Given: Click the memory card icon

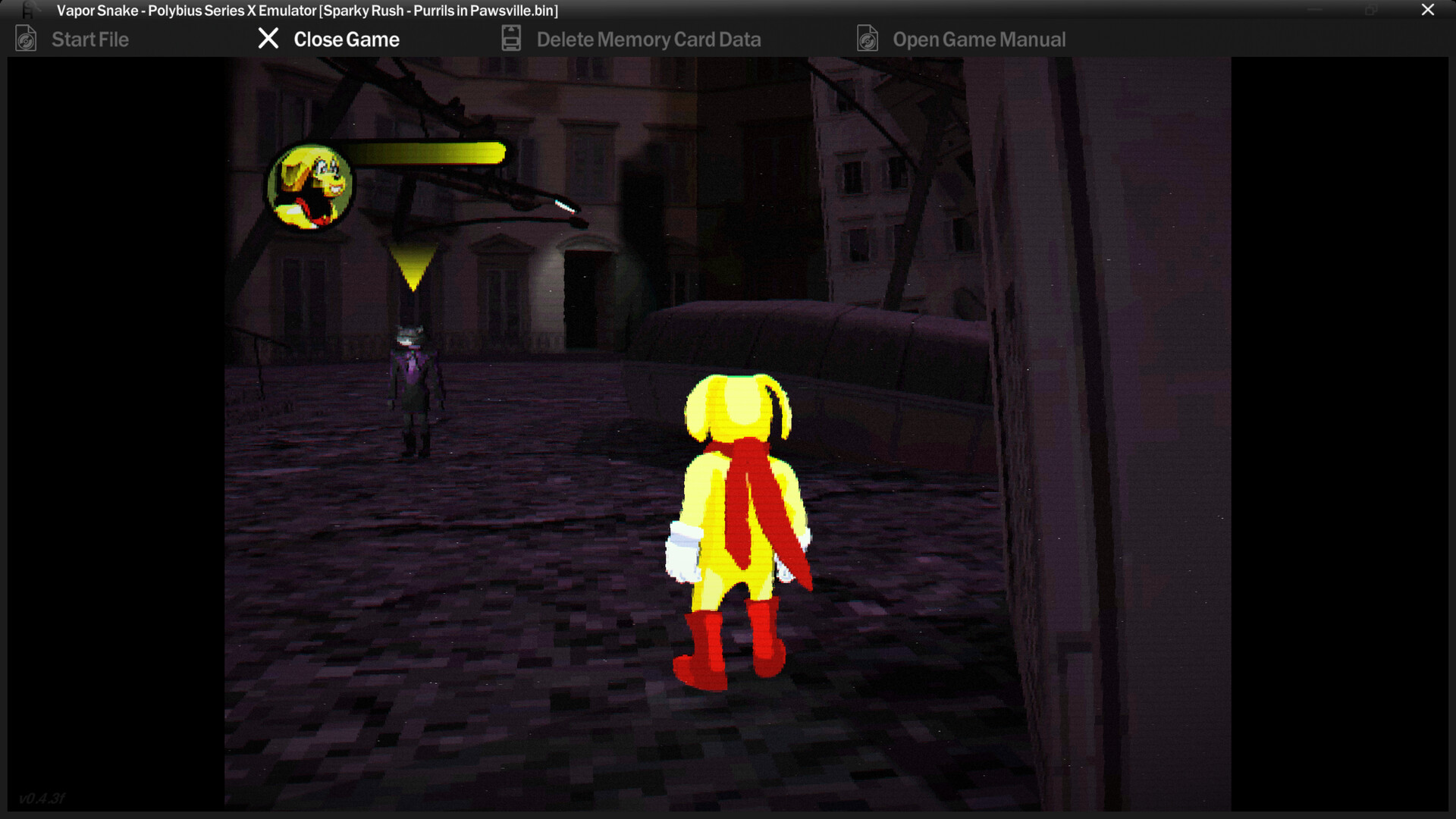Looking at the screenshot, I should [511, 39].
